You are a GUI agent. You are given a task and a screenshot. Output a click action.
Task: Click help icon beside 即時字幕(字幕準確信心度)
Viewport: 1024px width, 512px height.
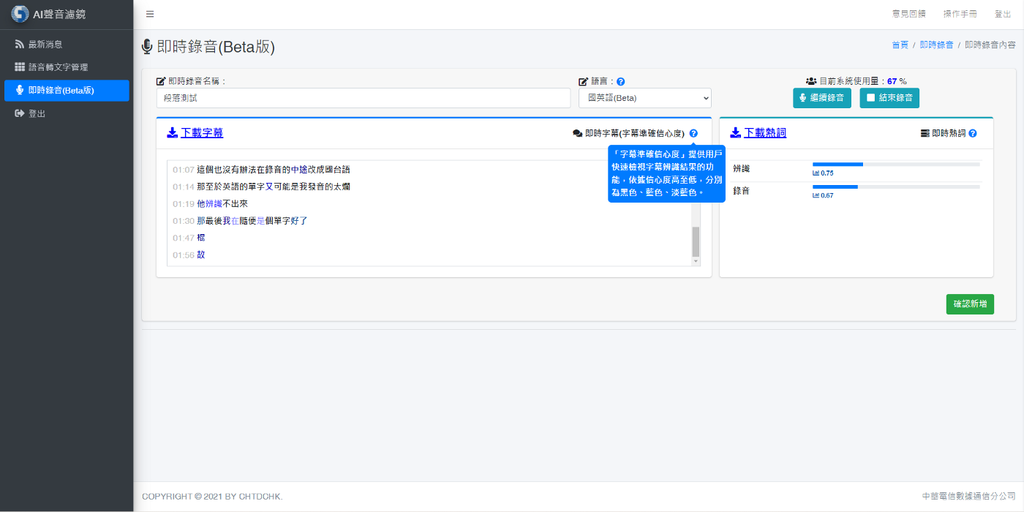coord(694,133)
